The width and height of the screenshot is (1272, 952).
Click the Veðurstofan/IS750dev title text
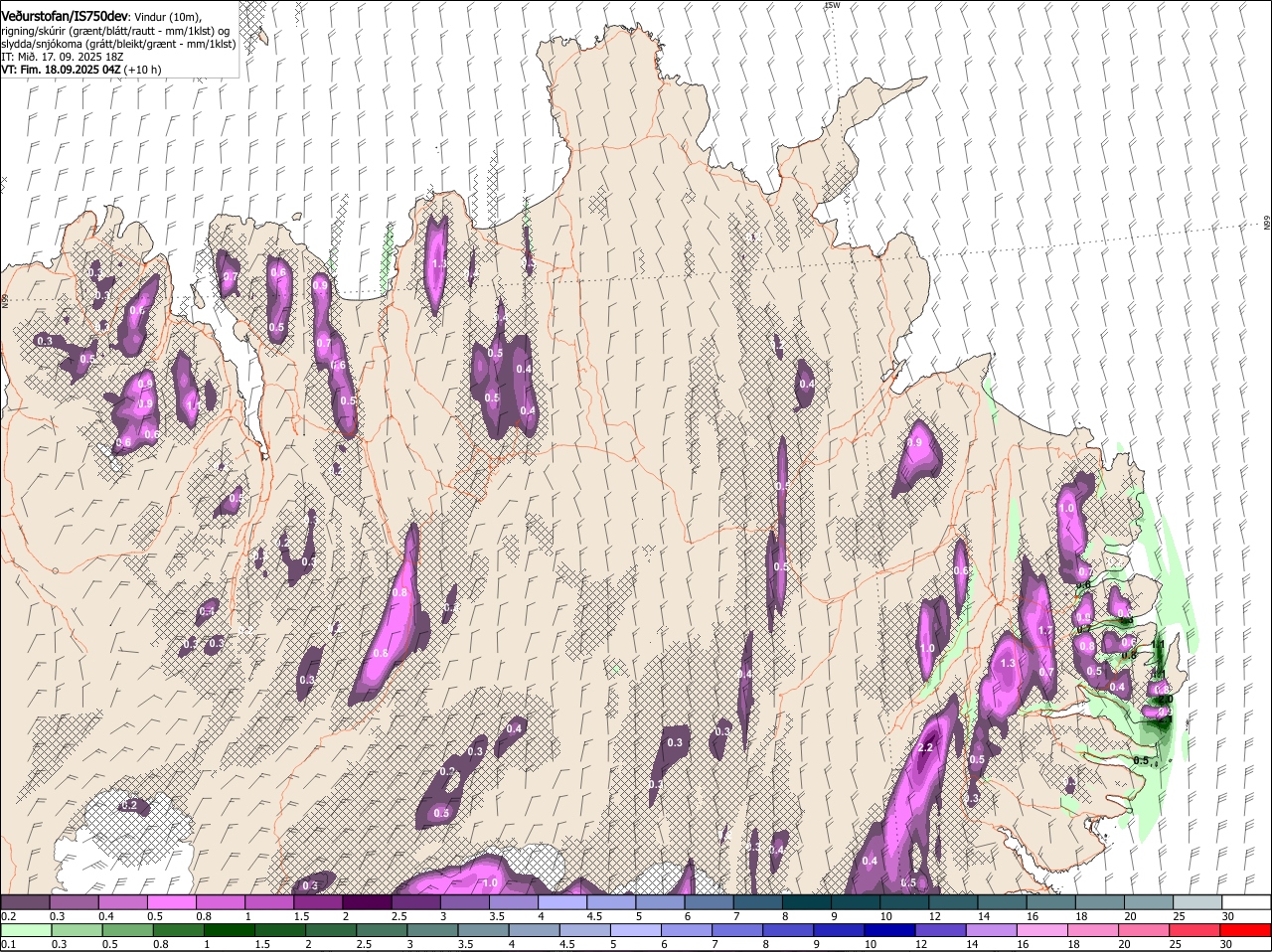pyautogui.click(x=66, y=16)
